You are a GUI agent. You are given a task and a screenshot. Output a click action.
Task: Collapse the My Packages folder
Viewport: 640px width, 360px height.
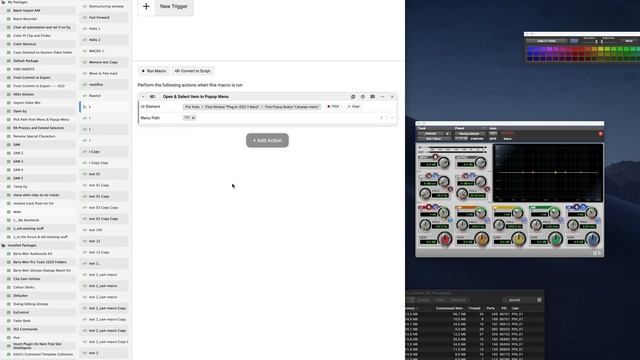(x=4, y=2)
